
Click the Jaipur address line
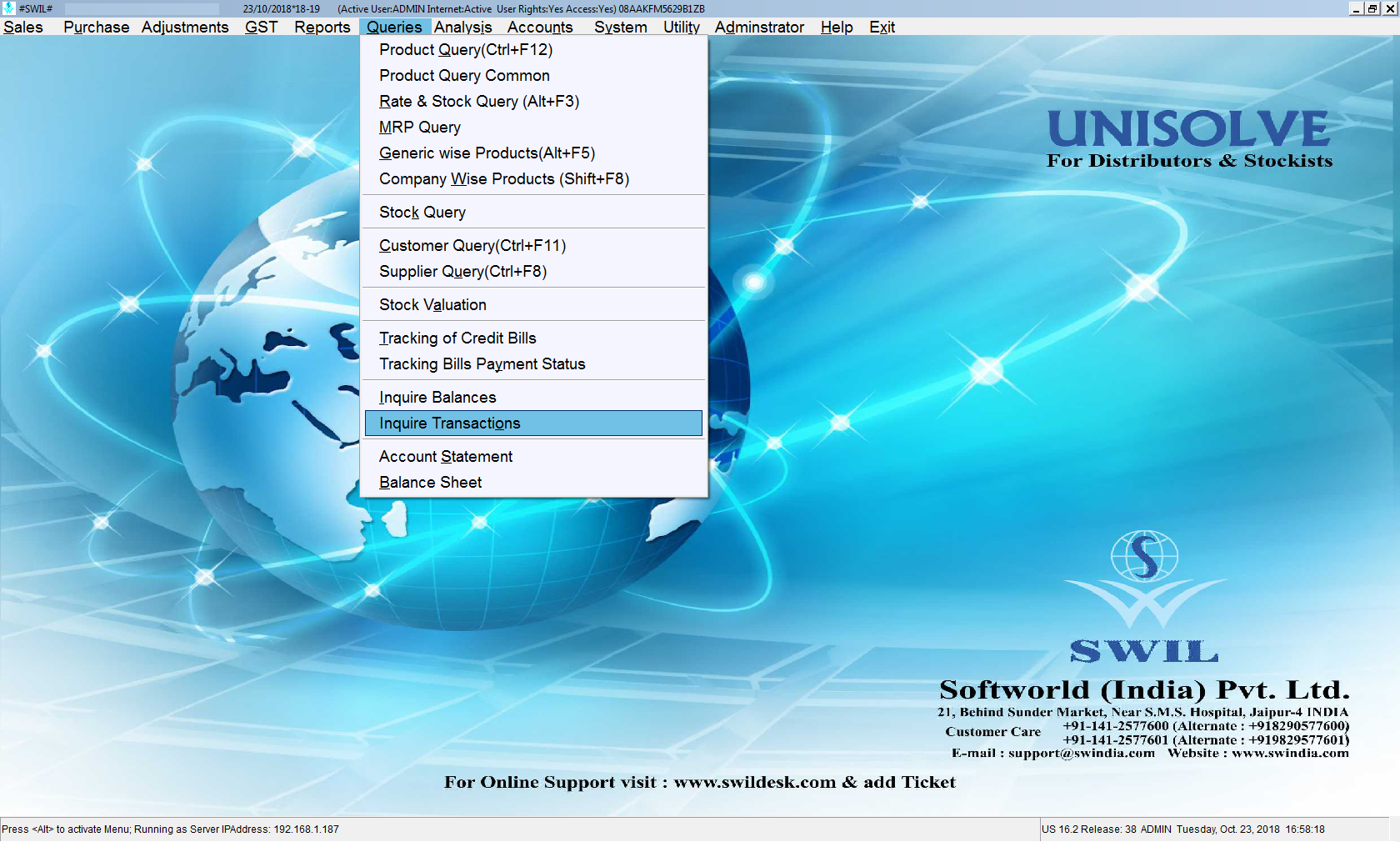pyautogui.click(x=1142, y=712)
